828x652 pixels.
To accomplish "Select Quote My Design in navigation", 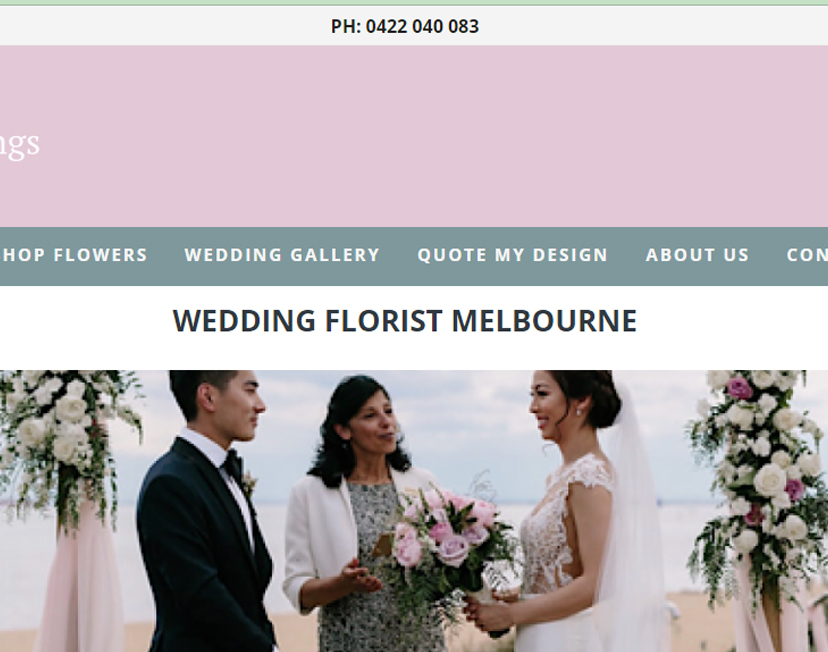I will (x=513, y=255).
